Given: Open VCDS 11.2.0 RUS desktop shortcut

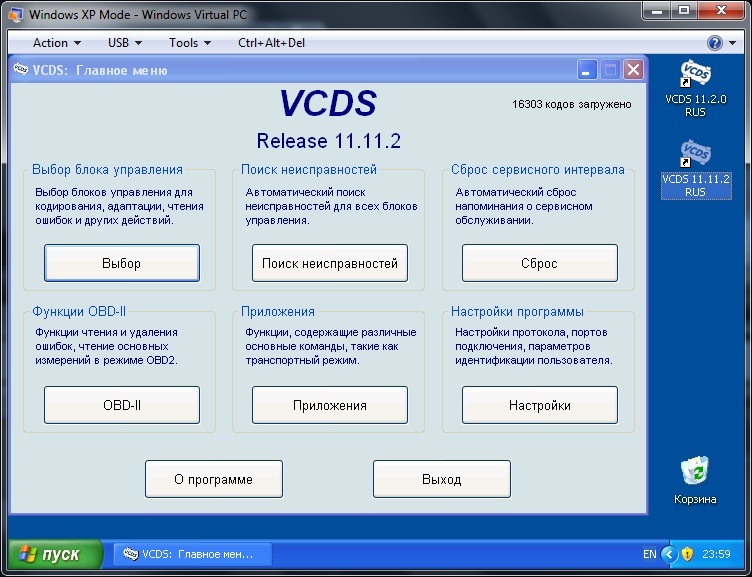Looking at the screenshot, I should pyautogui.click(x=695, y=88).
